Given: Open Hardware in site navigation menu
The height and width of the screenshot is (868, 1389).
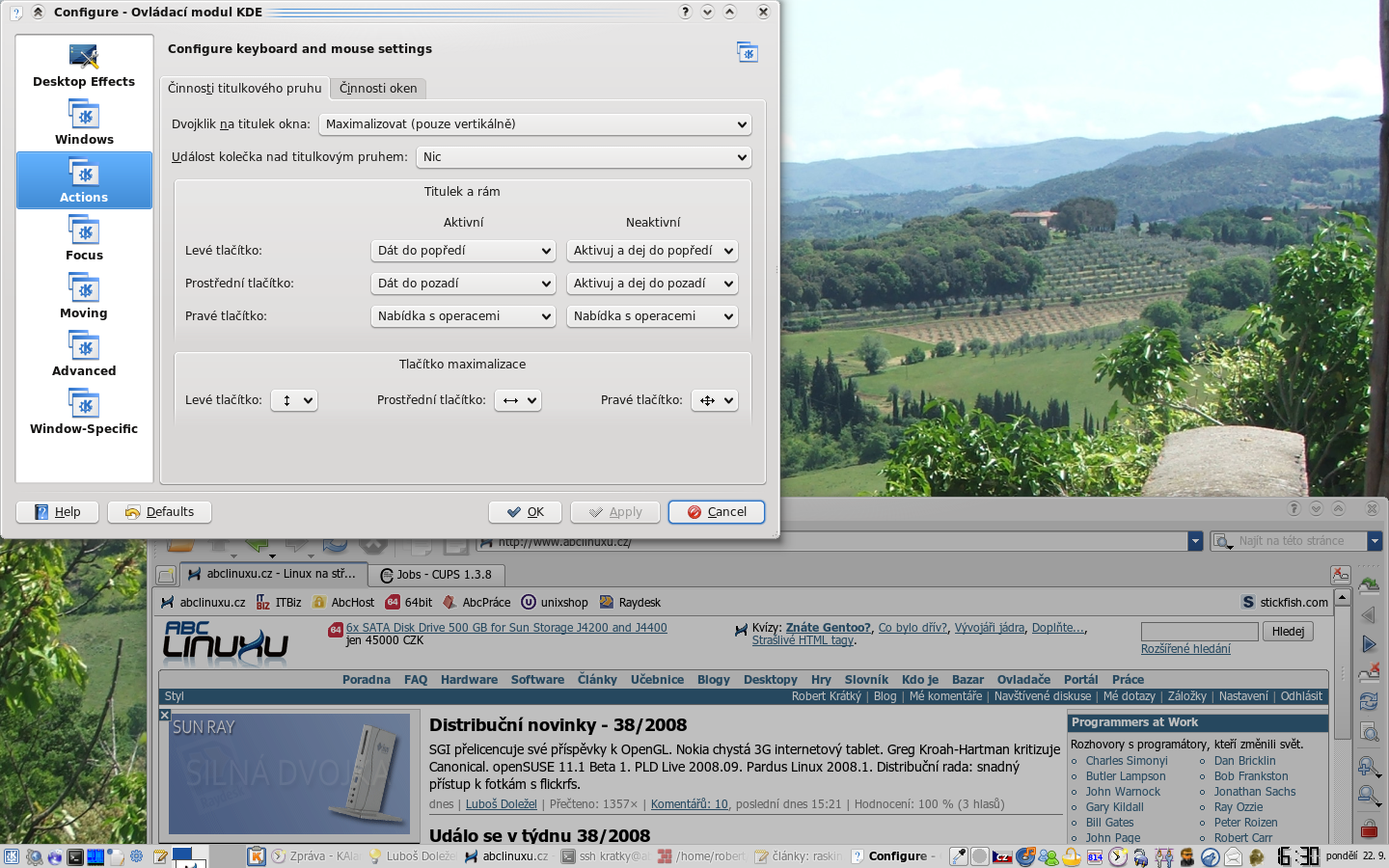Looking at the screenshot, I should point(469,680).
